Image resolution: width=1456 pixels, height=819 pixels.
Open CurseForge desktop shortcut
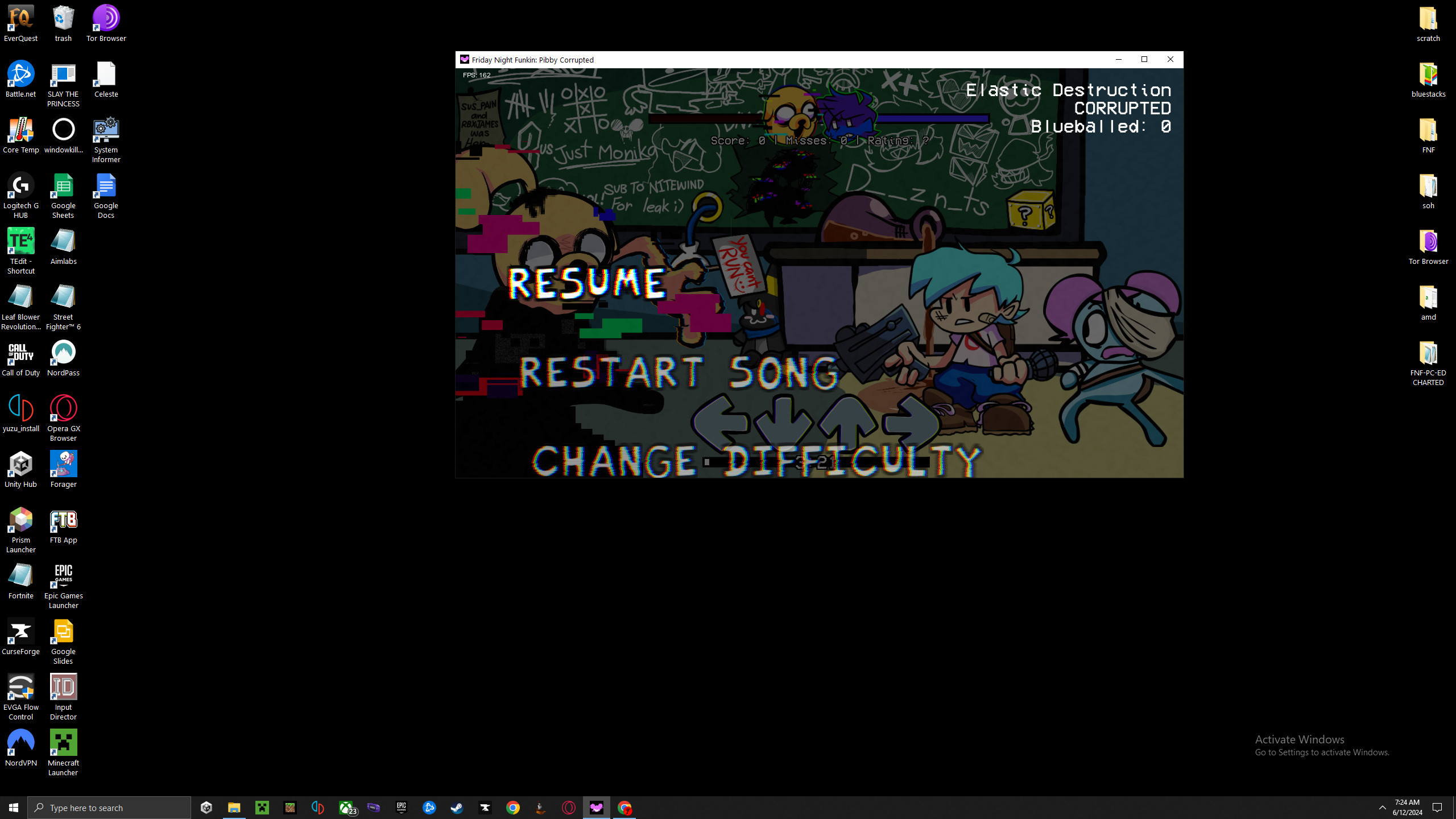pos(21,637)
